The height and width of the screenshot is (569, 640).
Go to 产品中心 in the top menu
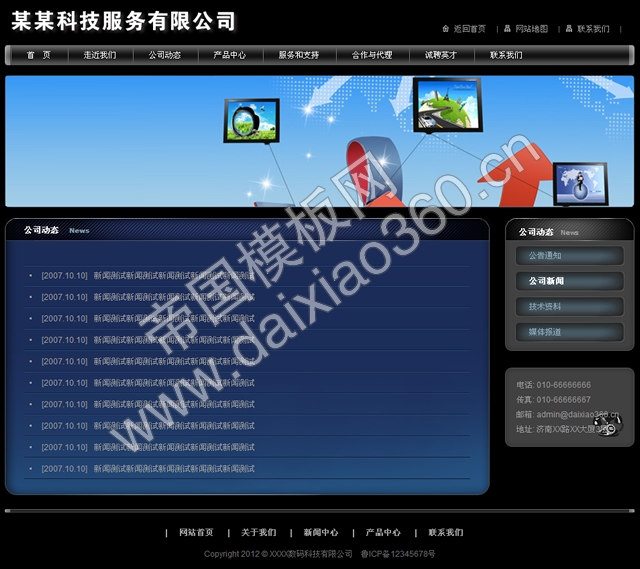tap(229, 55)
